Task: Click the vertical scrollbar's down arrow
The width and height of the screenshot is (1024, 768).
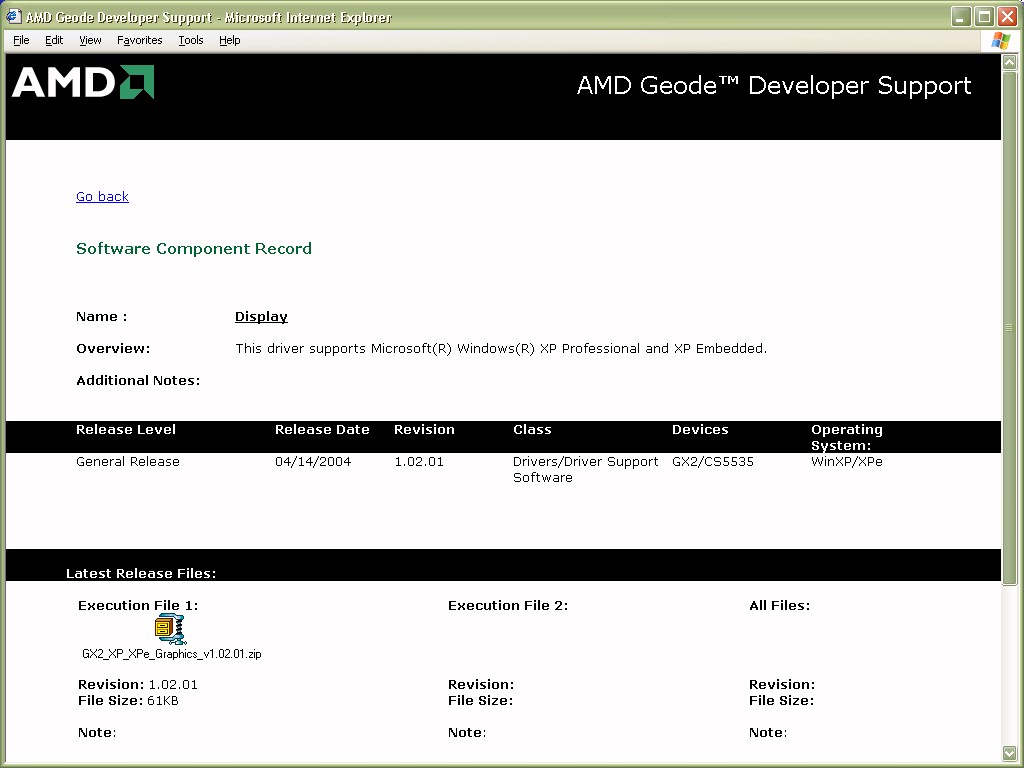Action: point(1009,752)
